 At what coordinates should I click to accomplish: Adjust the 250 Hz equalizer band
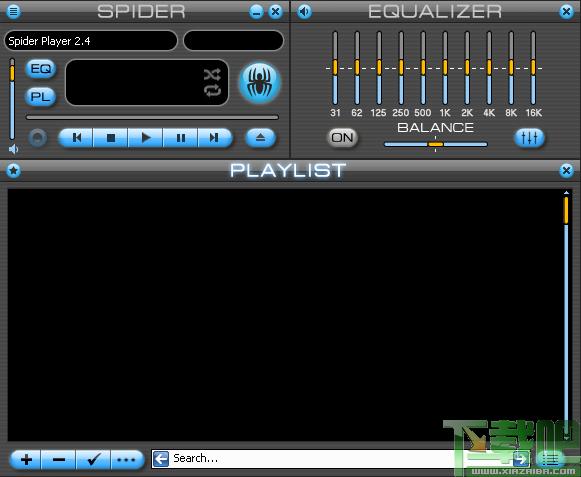point(401,68)
